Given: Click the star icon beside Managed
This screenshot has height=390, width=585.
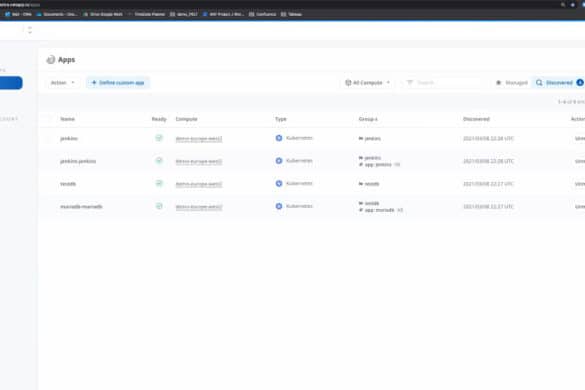Looking at the screenshot, I should 498,82.
